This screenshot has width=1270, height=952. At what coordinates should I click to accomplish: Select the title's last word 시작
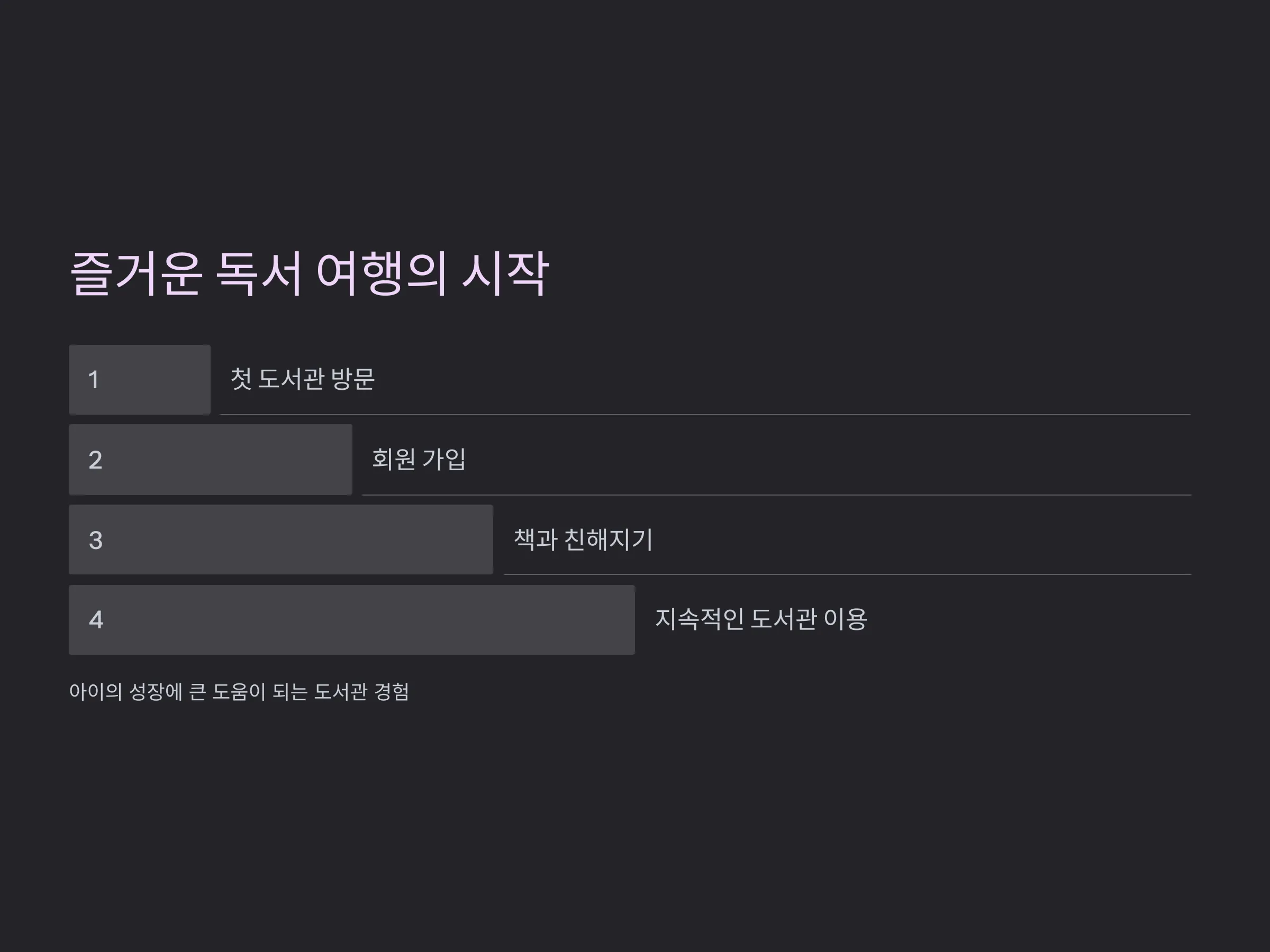point(505,274)
